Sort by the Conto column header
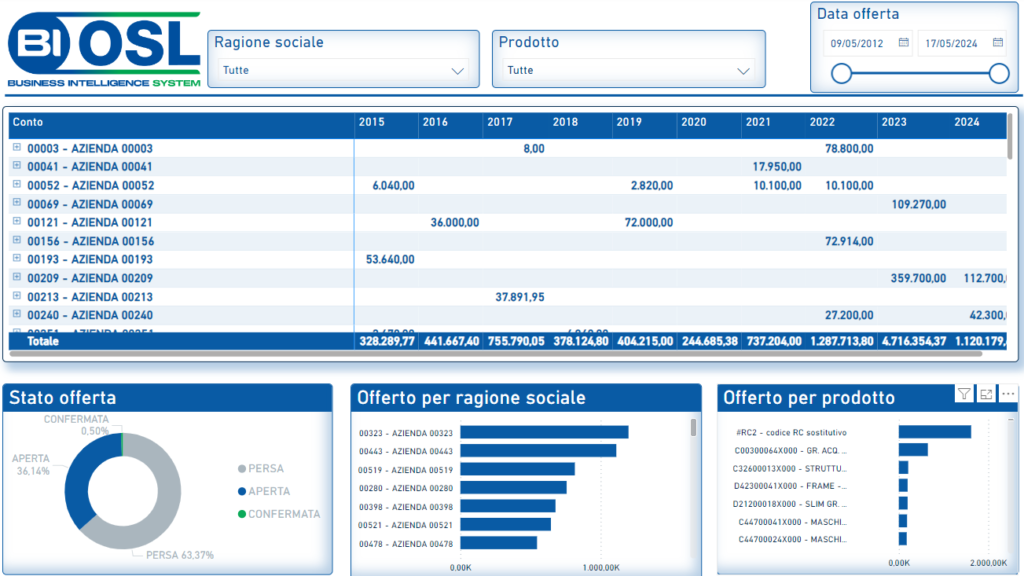 point(28,122)
